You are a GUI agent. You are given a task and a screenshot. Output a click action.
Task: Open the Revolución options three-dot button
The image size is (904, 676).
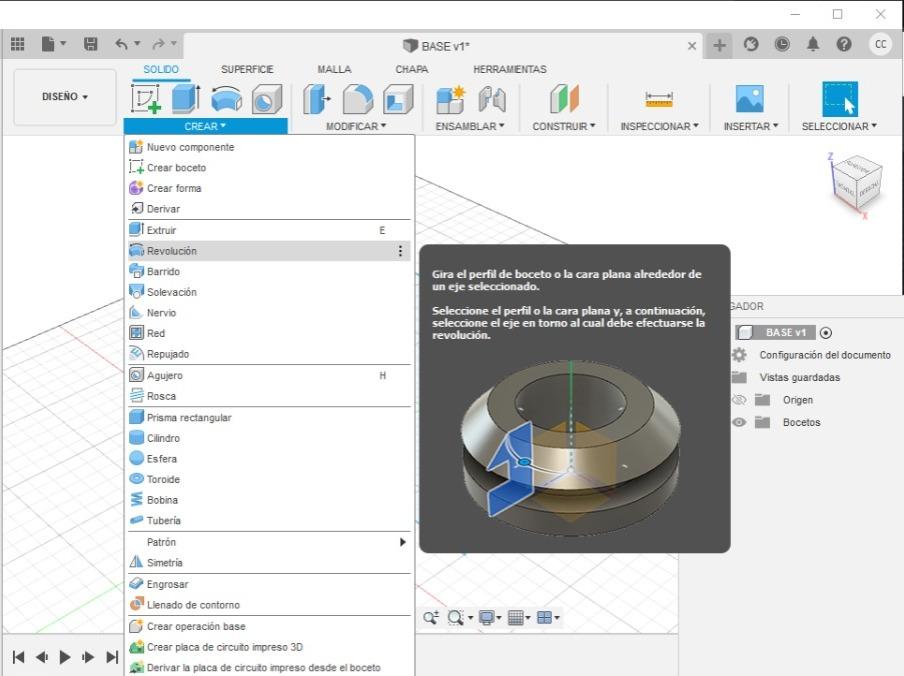pyautogui.click(x=400, y=251)
